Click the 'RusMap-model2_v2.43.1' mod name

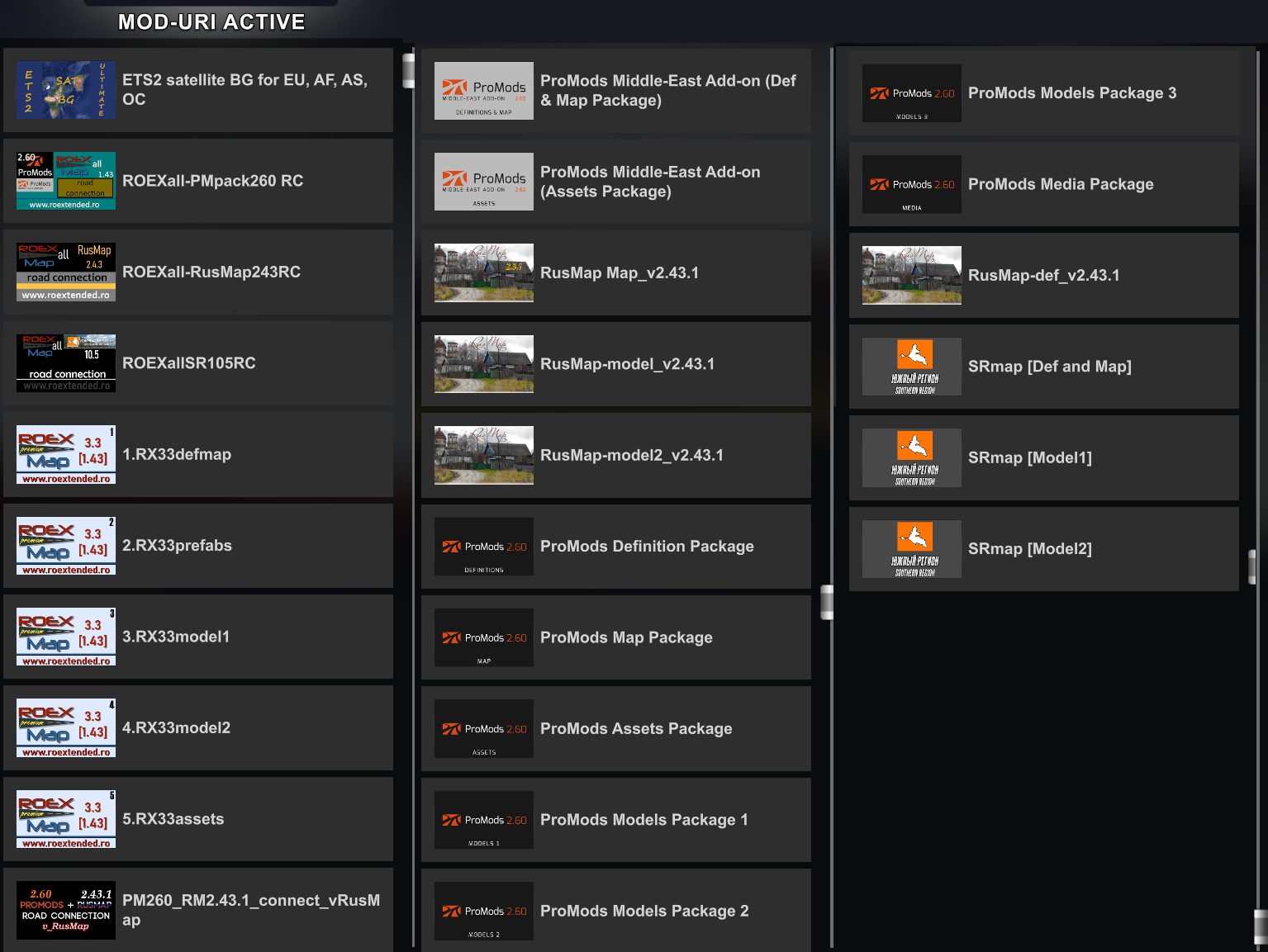click(x=632, y=456)
